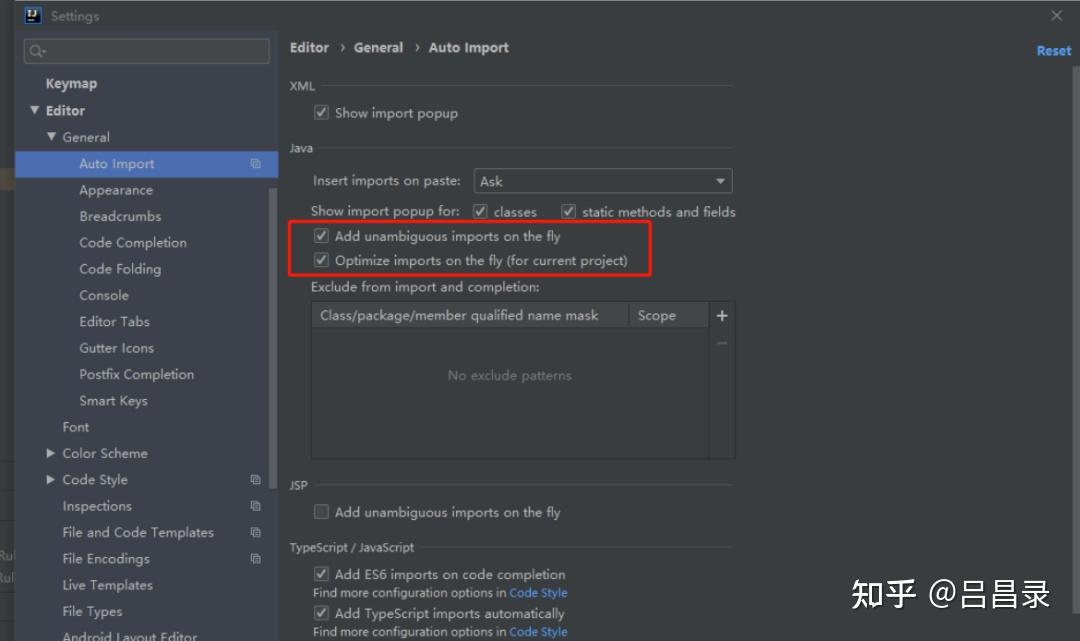Click the Reset link
1080x641 pixels.
pyautogui.click(x=1053, y=51)
